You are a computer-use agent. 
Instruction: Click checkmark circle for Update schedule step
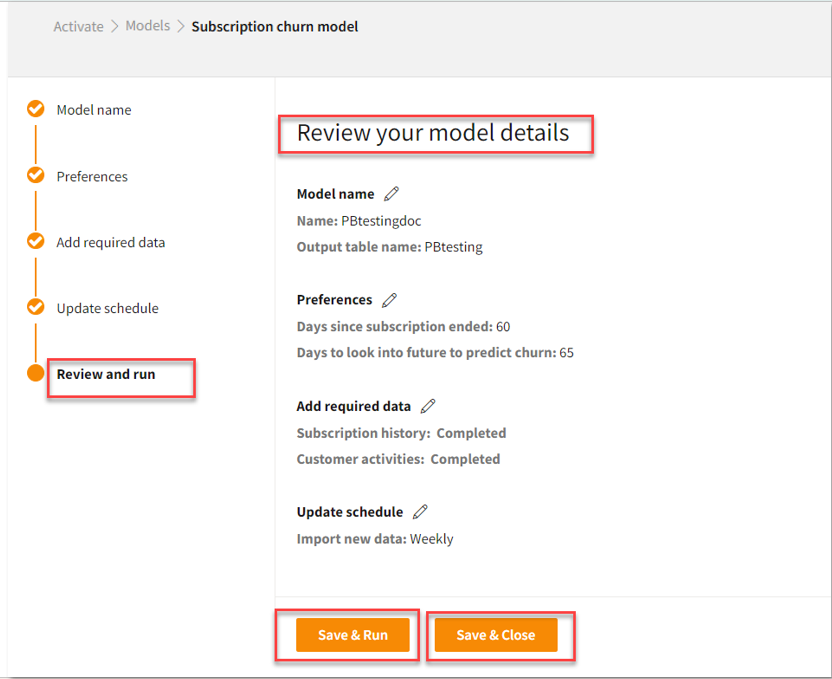[36, 307]
